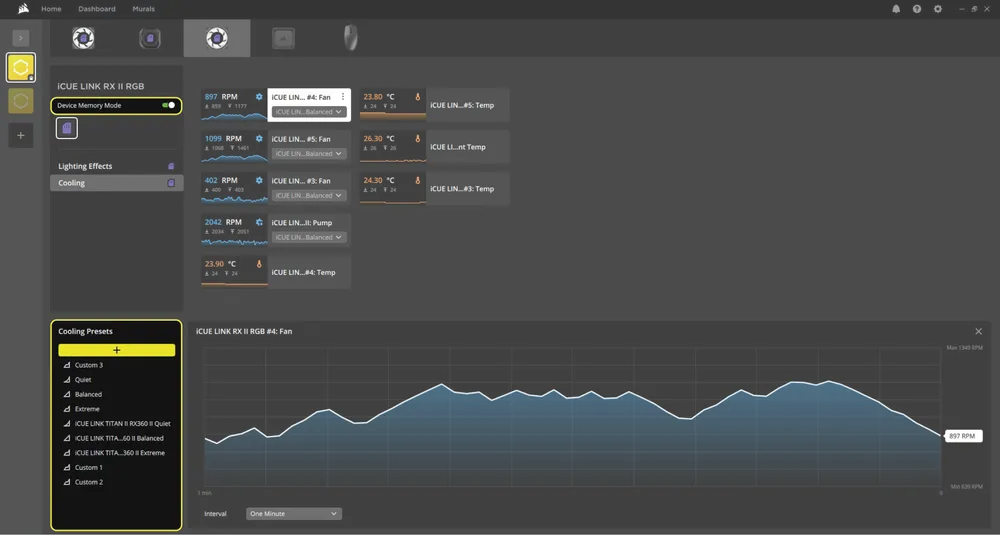Open iCUE settings gear in title bar
This screenshot has height=535, width=1000.
point(938,9)
